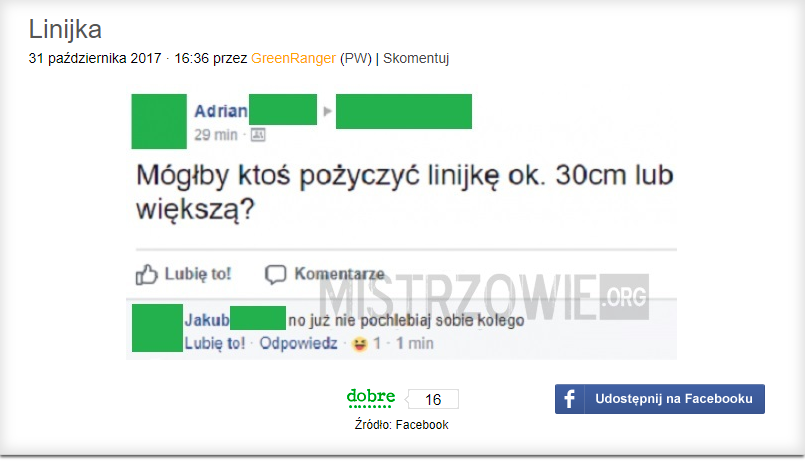Viewport: 805px width, 462px height.
Task: Click the Skomentuj link
Action: point(416,59)
